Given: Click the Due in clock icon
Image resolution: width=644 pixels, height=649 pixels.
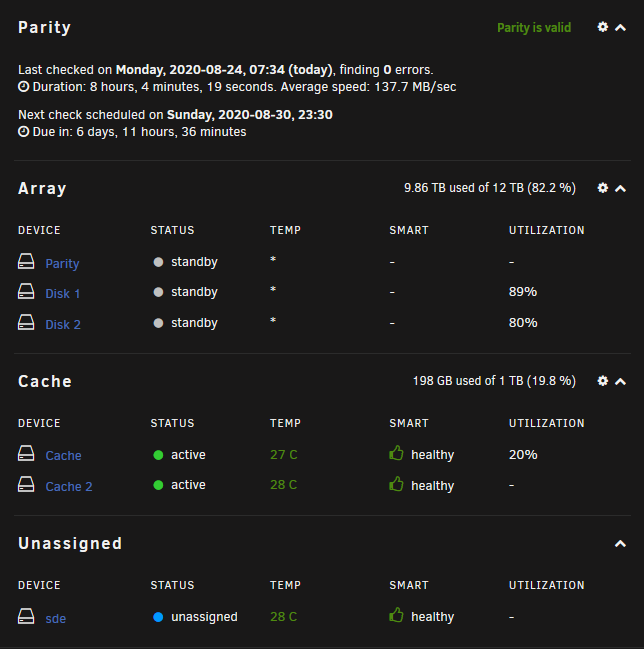Looking at the screenshot, I should 24,132.
